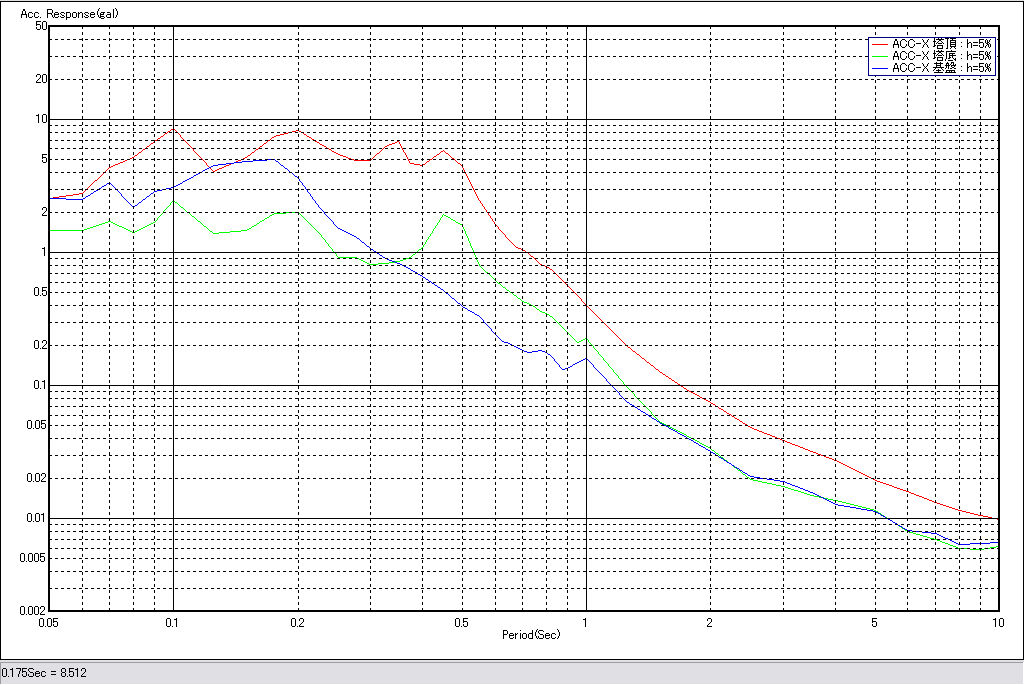Image resolution: width=1024 pixels, height=685 pixels.
Task: Click the 0.05 tick on the period axis
Action: tap(49, 622)
